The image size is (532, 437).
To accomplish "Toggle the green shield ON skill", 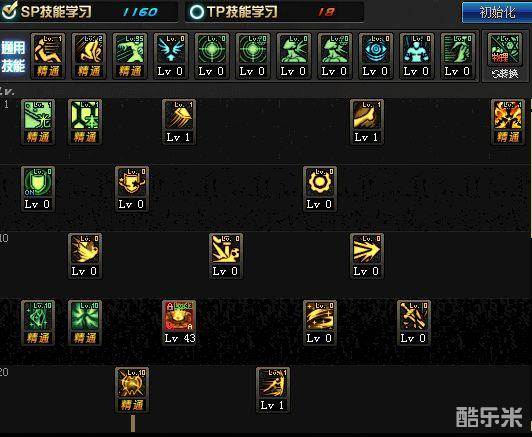I will click(38, 189).
